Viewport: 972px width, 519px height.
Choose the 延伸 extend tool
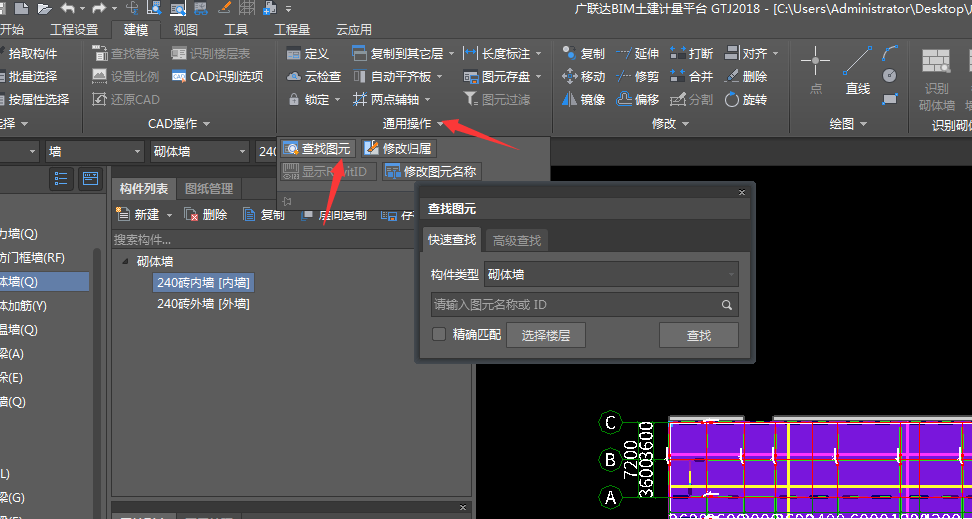click(x=638, y=54)
